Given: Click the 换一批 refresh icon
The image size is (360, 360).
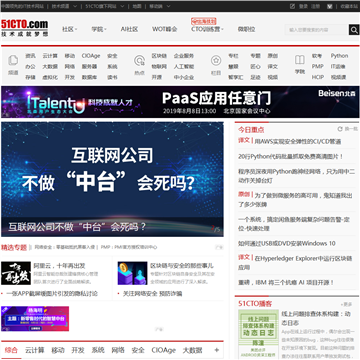Looking at the screenshot, I should pos(340,129).
